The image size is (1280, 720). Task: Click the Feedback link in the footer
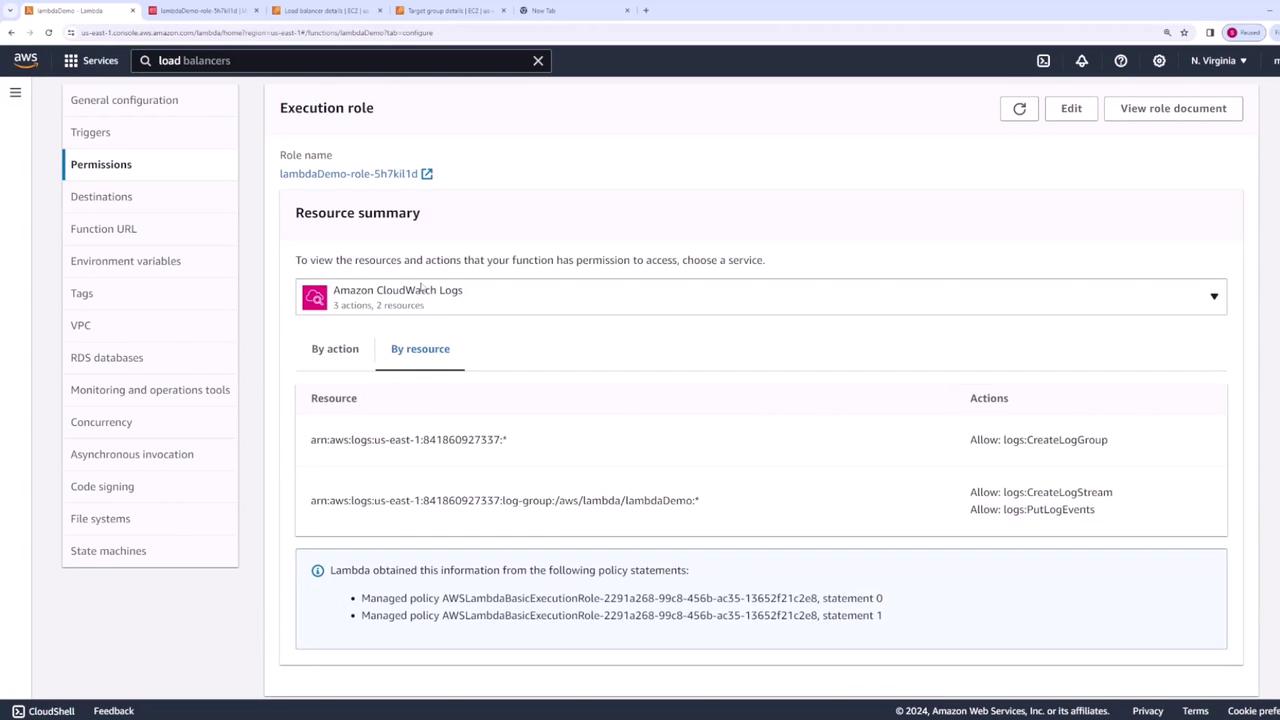coord(114,711)
